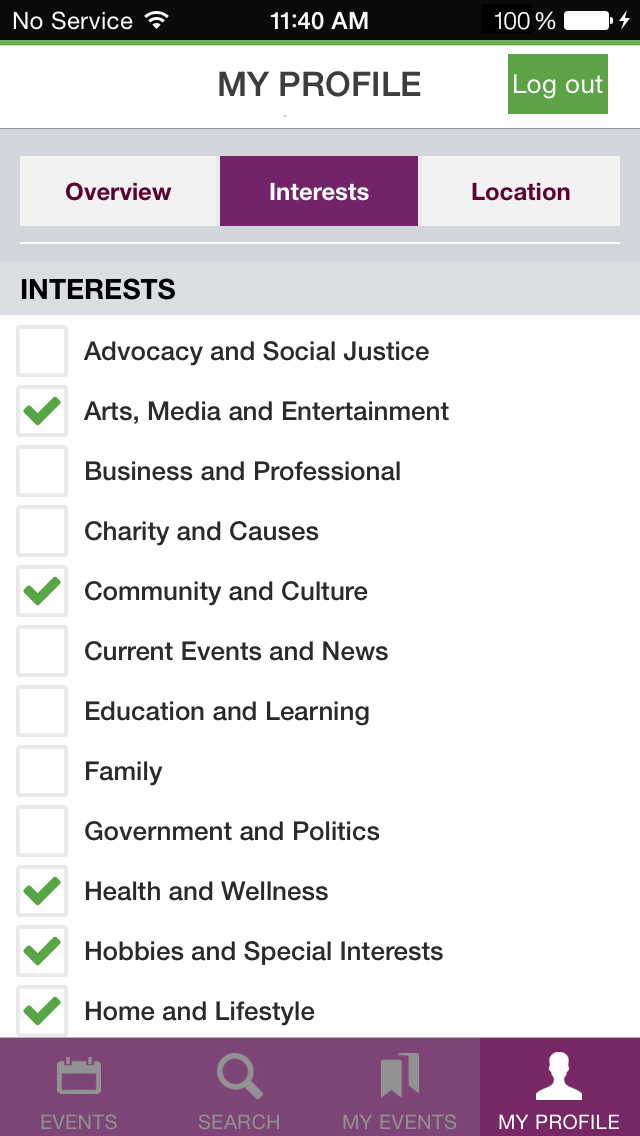Viewport: 640px width, 1136px height.
Task: Enable the Family interest checkbox
Action: coord(41,771)
